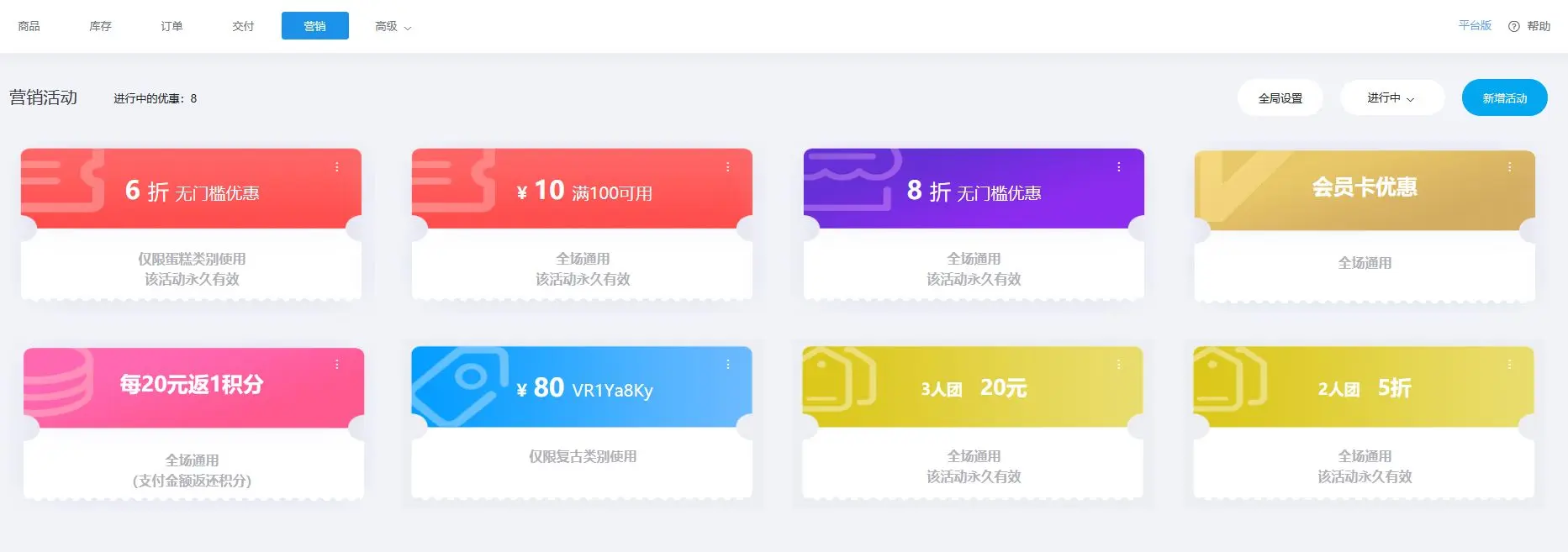The height and width of the screenshot is (552, 1568).
Task: Select the active 营销 tab
Action: click(x=315, y=26)
